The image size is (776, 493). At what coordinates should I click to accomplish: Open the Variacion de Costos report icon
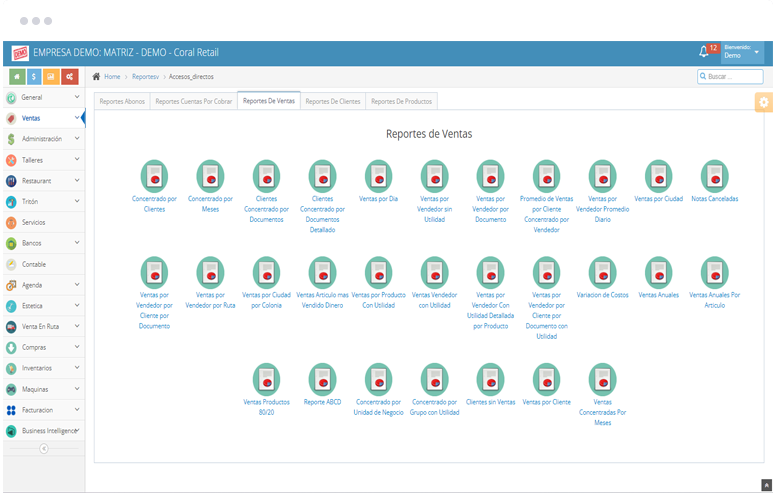click(x=602, y=273)
